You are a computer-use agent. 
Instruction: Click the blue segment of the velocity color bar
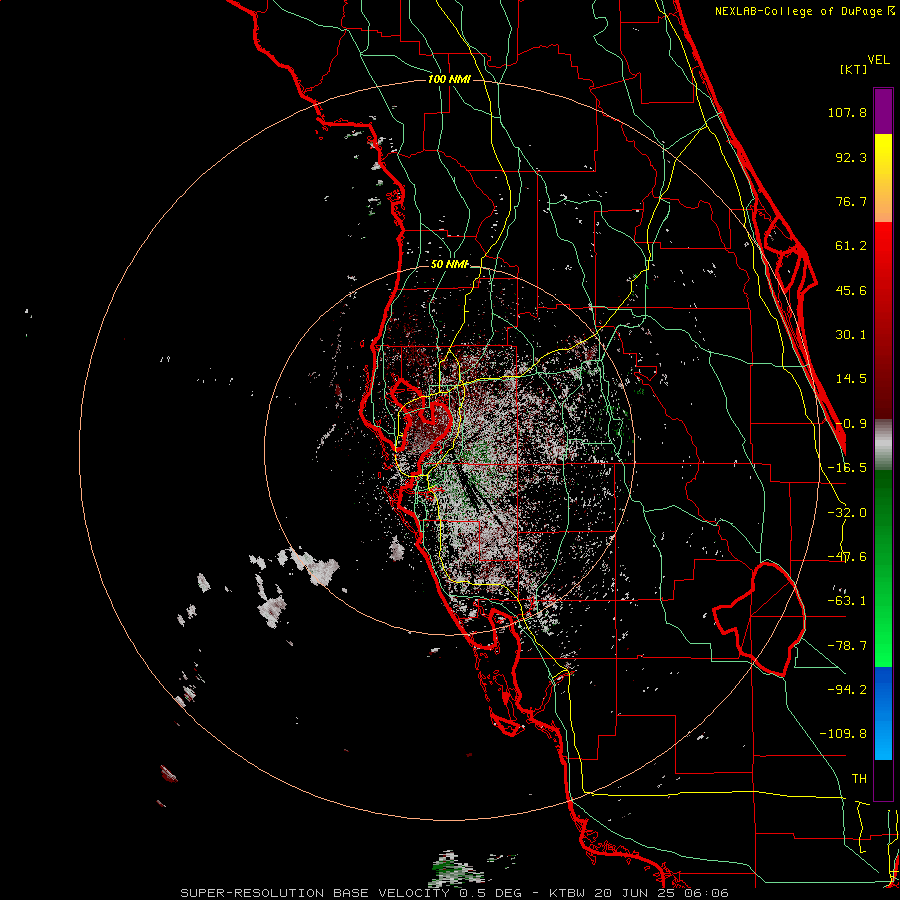(883, 713)
